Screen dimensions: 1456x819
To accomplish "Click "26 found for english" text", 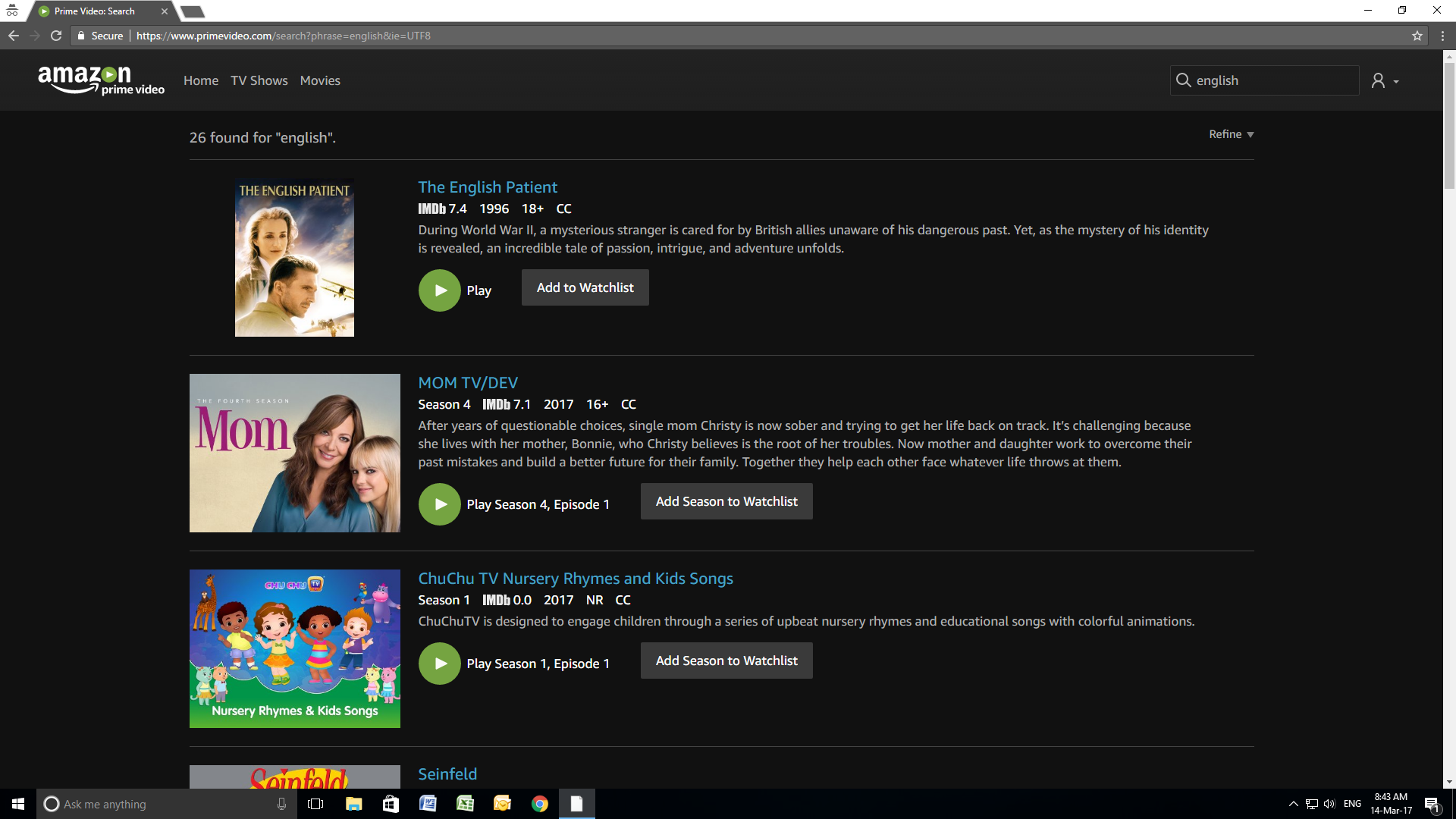I will click(262, 137).
